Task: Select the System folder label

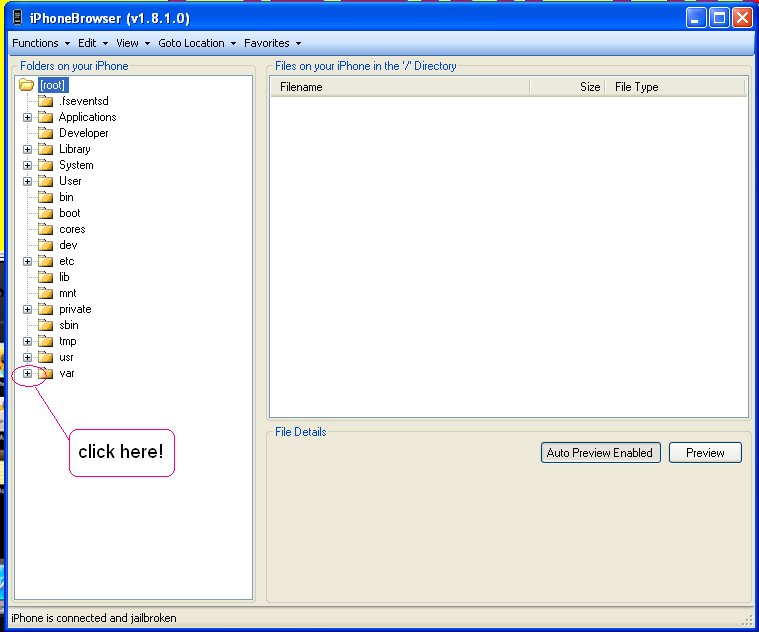Action: [76, 165]
